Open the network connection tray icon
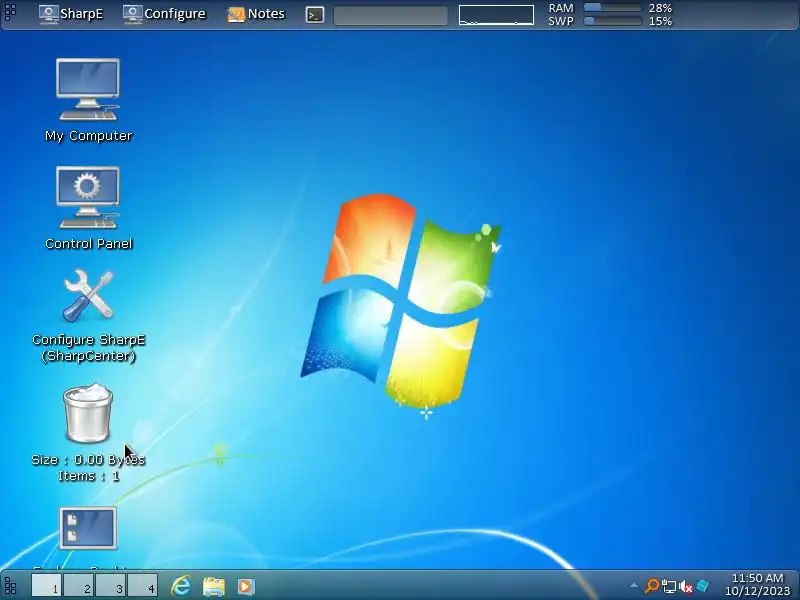Screen dimensions: 800x600 [x=669, y=586]
